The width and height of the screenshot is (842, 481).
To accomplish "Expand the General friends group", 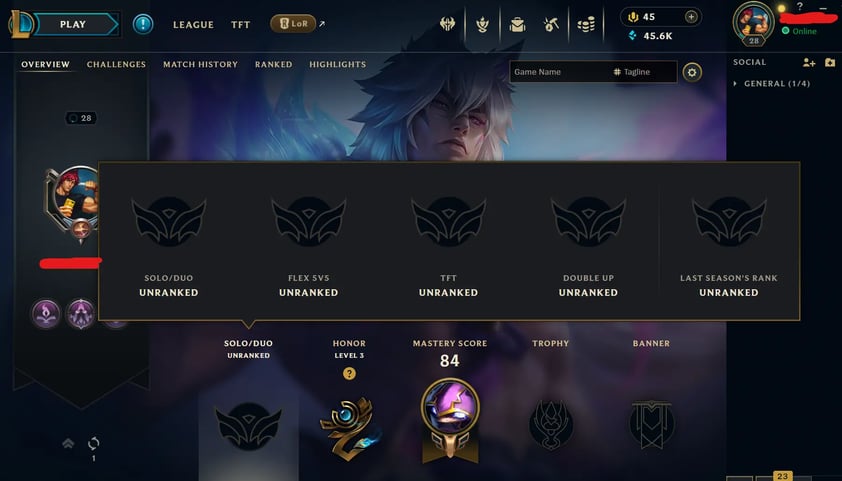I will pos(772,83).
